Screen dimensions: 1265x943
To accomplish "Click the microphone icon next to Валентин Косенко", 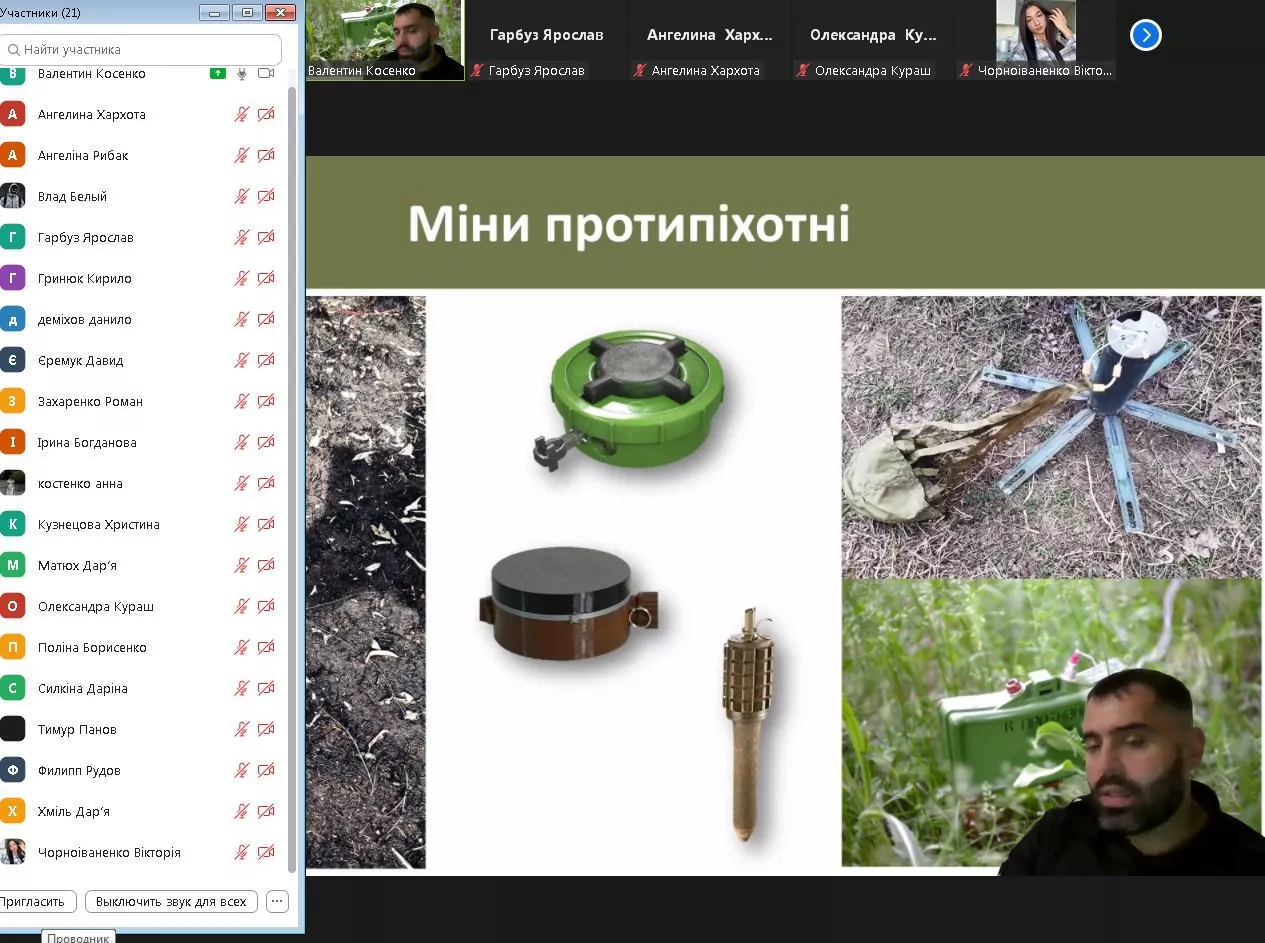I will click(x=242, y=74).
